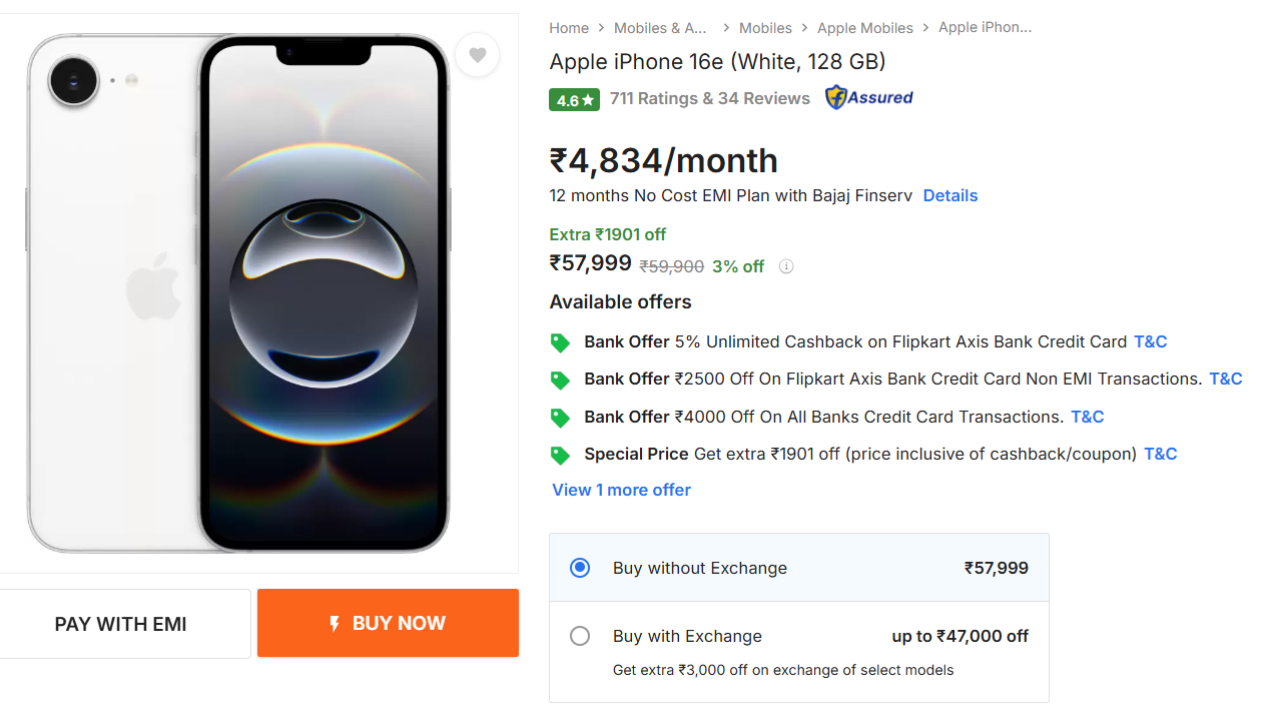Open Apple Mobiles from the breadcrumb
The height and width of the screenshot is (720, 1280).
[x=865, y=27]
